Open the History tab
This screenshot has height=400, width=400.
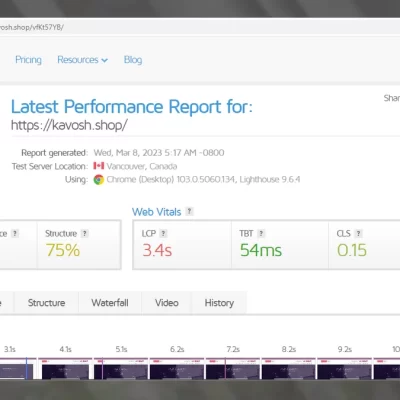[x=219, y=303]
